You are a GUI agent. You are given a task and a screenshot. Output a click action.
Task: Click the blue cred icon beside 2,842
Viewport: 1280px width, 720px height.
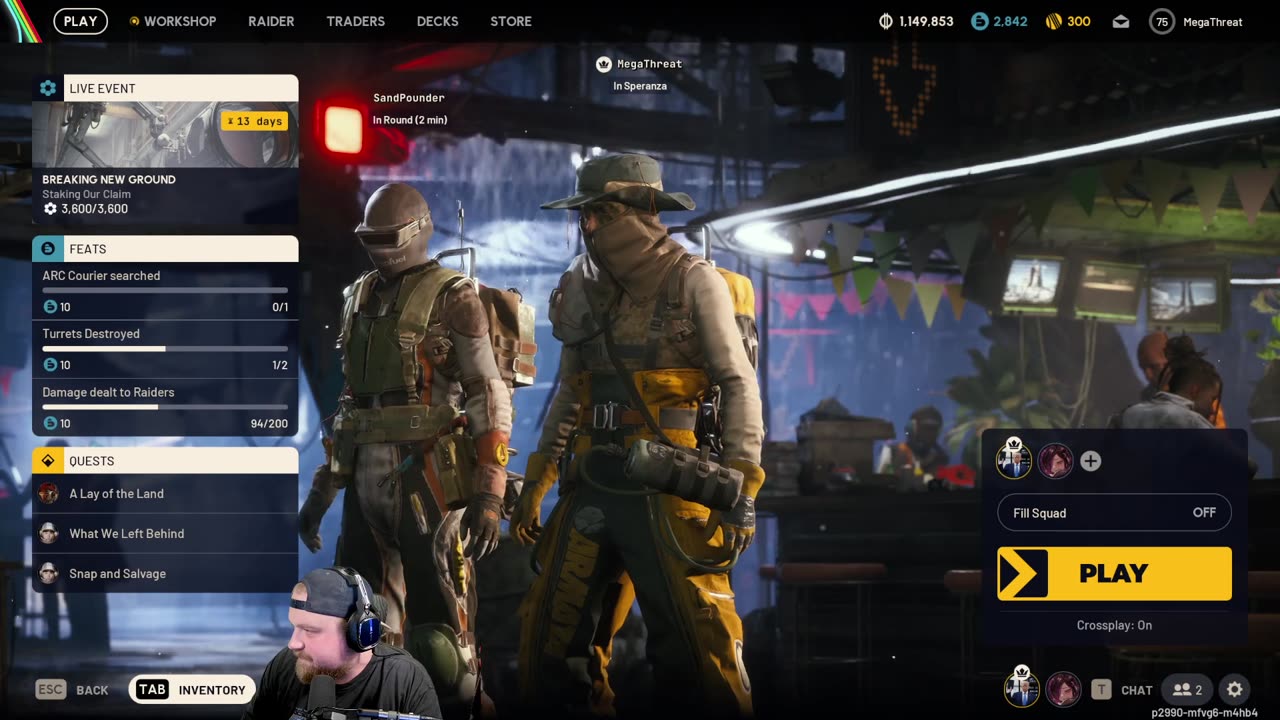(980, 21)
